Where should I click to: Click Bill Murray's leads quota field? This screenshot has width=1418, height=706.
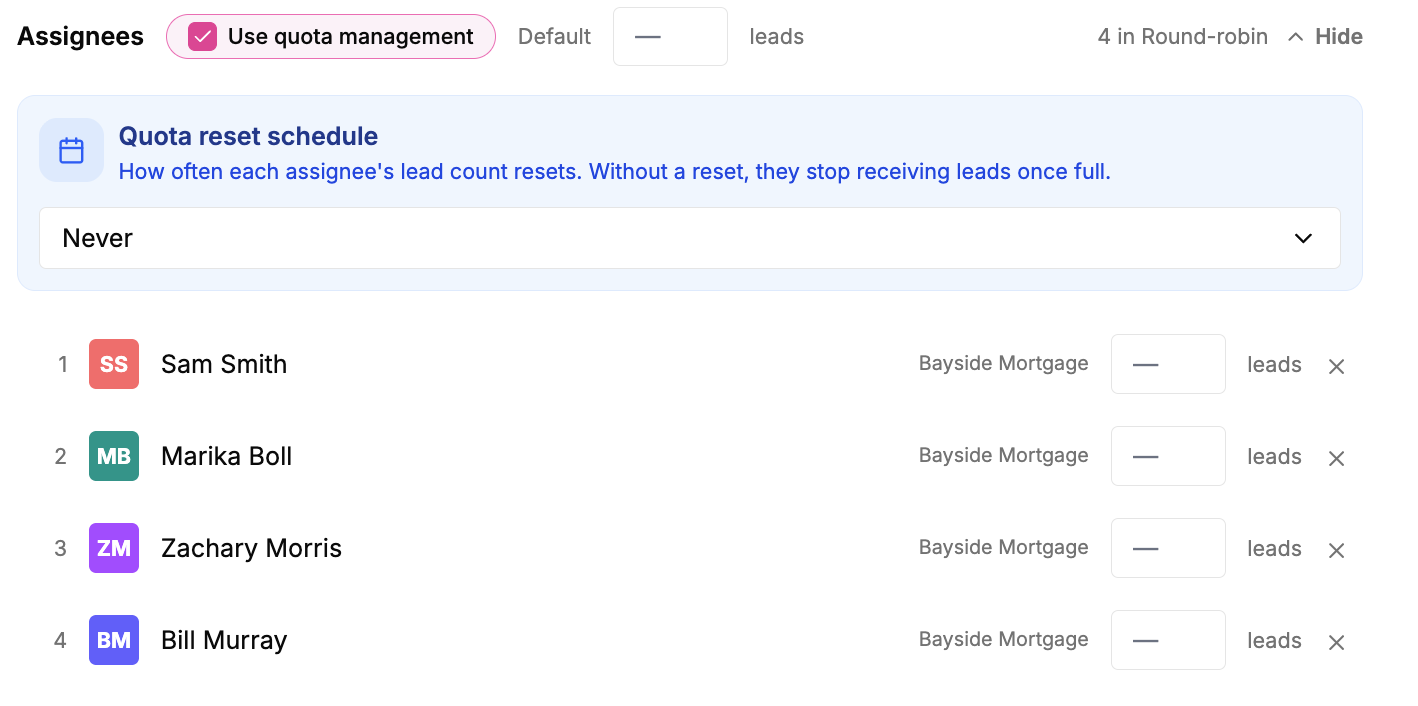pyautogui.click(x=1168, y=640)
